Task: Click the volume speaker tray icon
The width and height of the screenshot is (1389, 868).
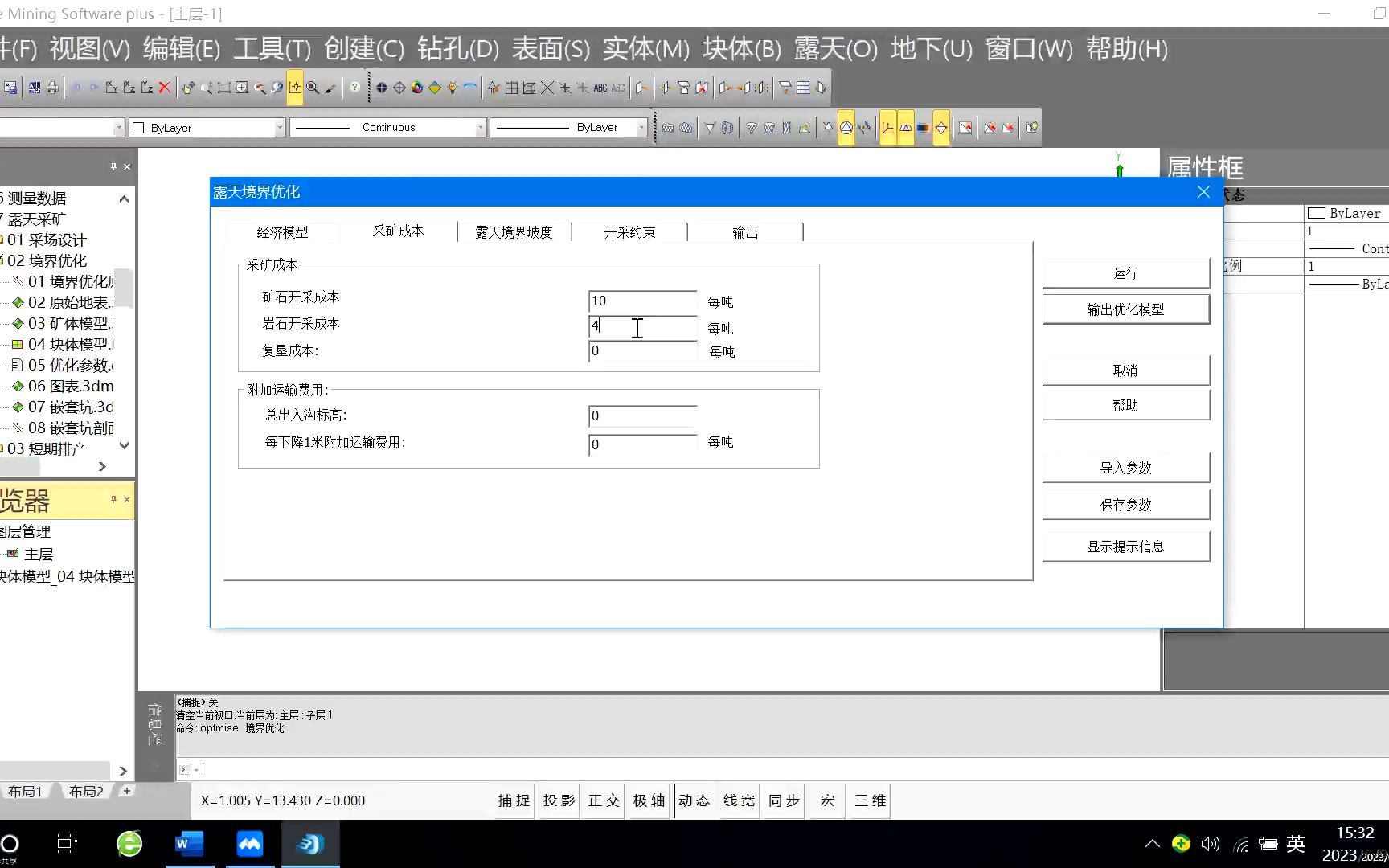Action: 1211,844
